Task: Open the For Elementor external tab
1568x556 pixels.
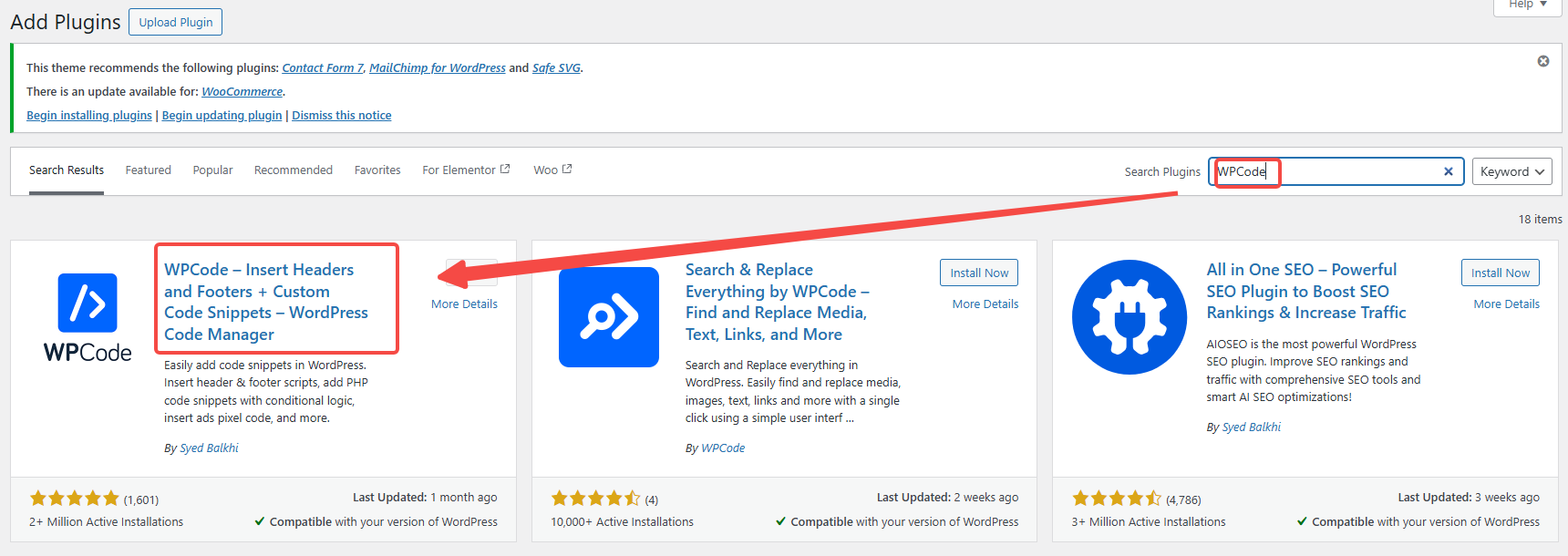Action: (466, 170)
